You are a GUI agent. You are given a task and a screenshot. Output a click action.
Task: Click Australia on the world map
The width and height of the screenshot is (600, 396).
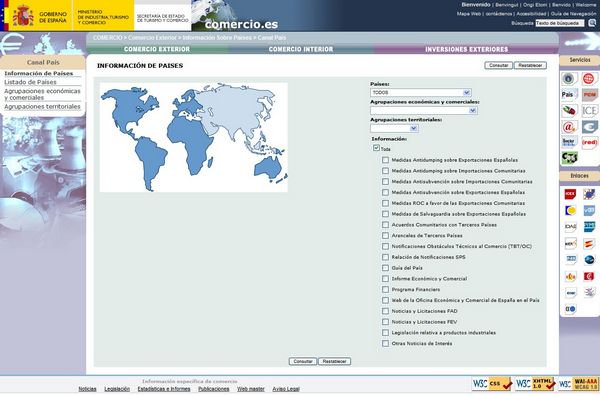(268, 168)
